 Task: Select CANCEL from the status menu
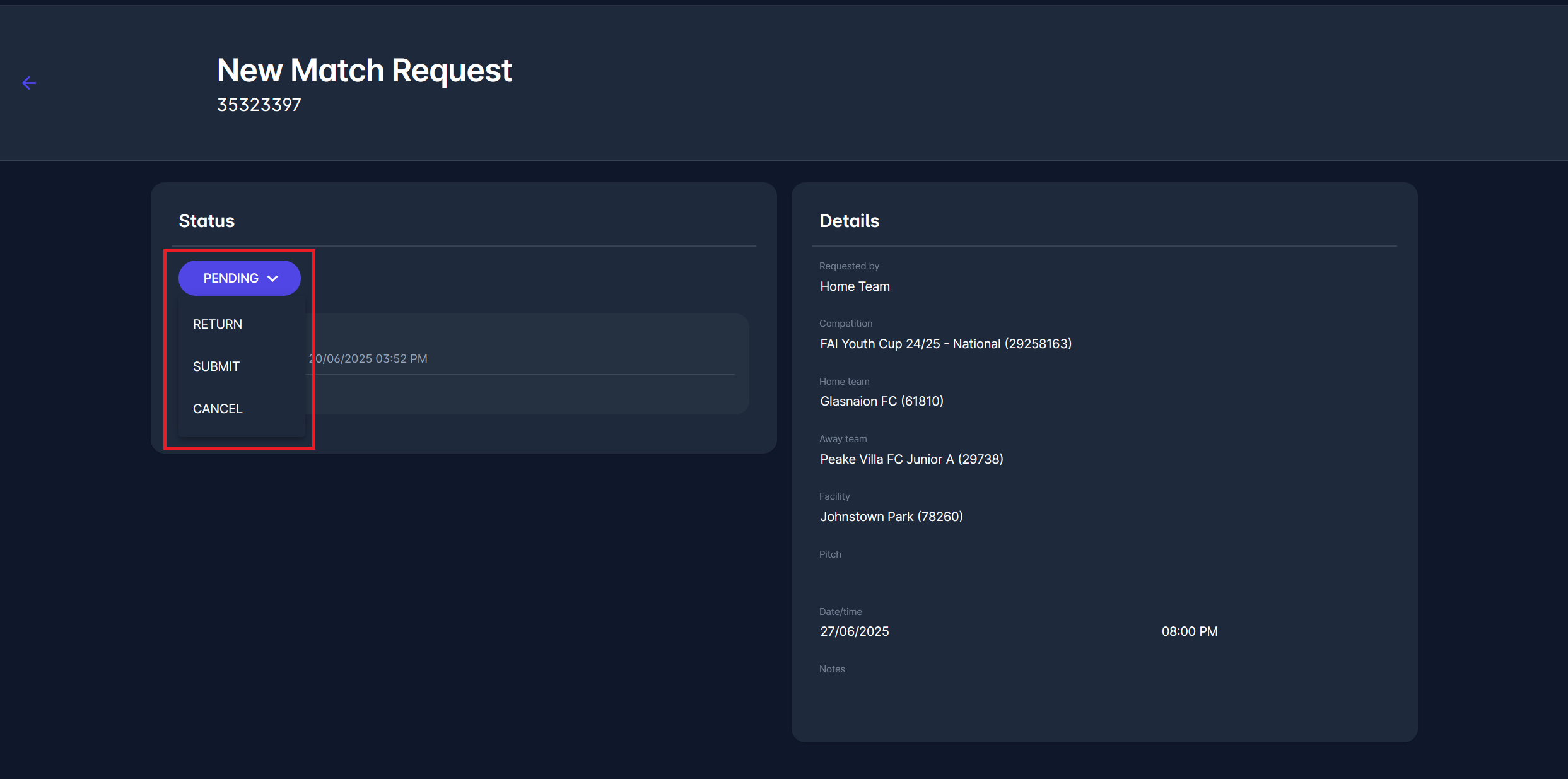click(x=218, y=409)
